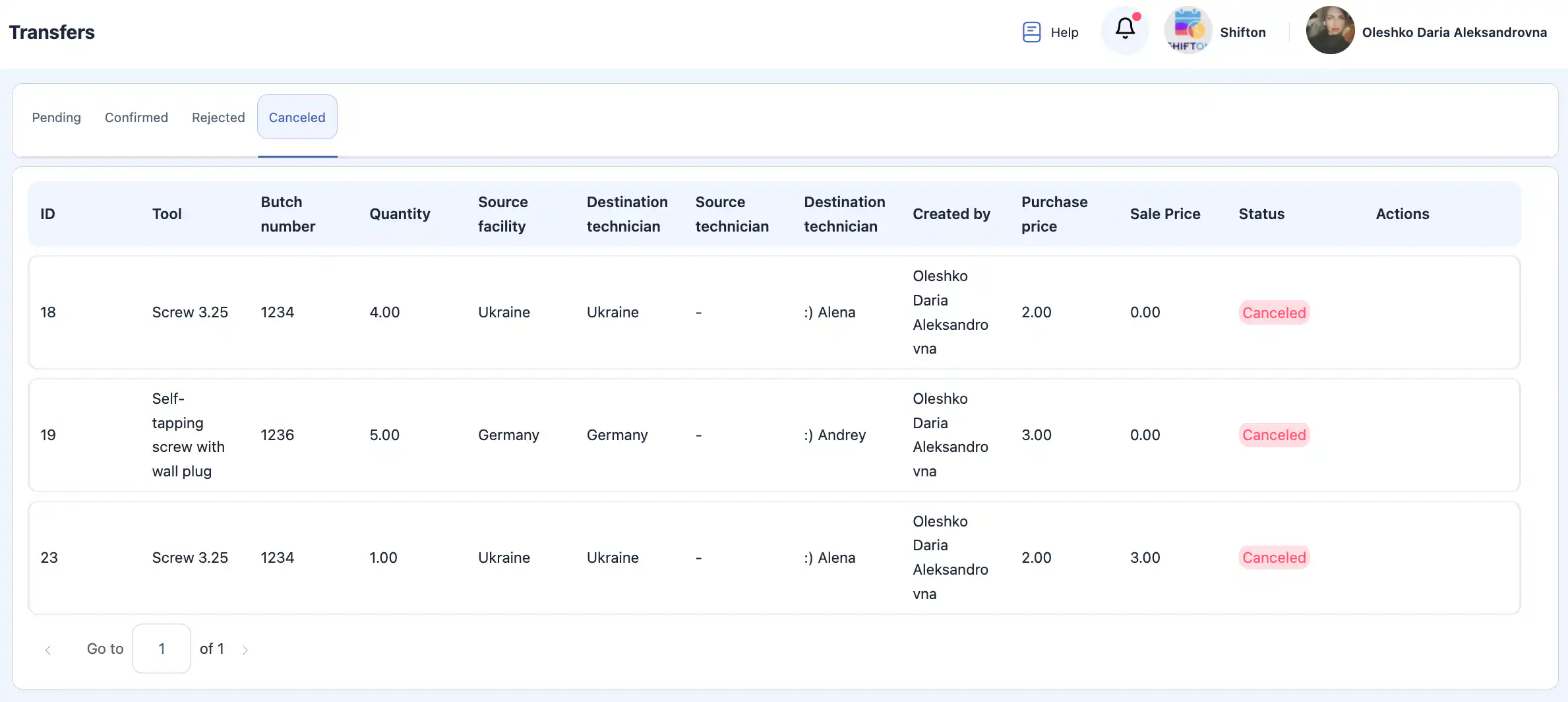The width and height of the screenshot is (1568, 702).
Task: Click the Quantity column header
Action: tap(400, 214)
